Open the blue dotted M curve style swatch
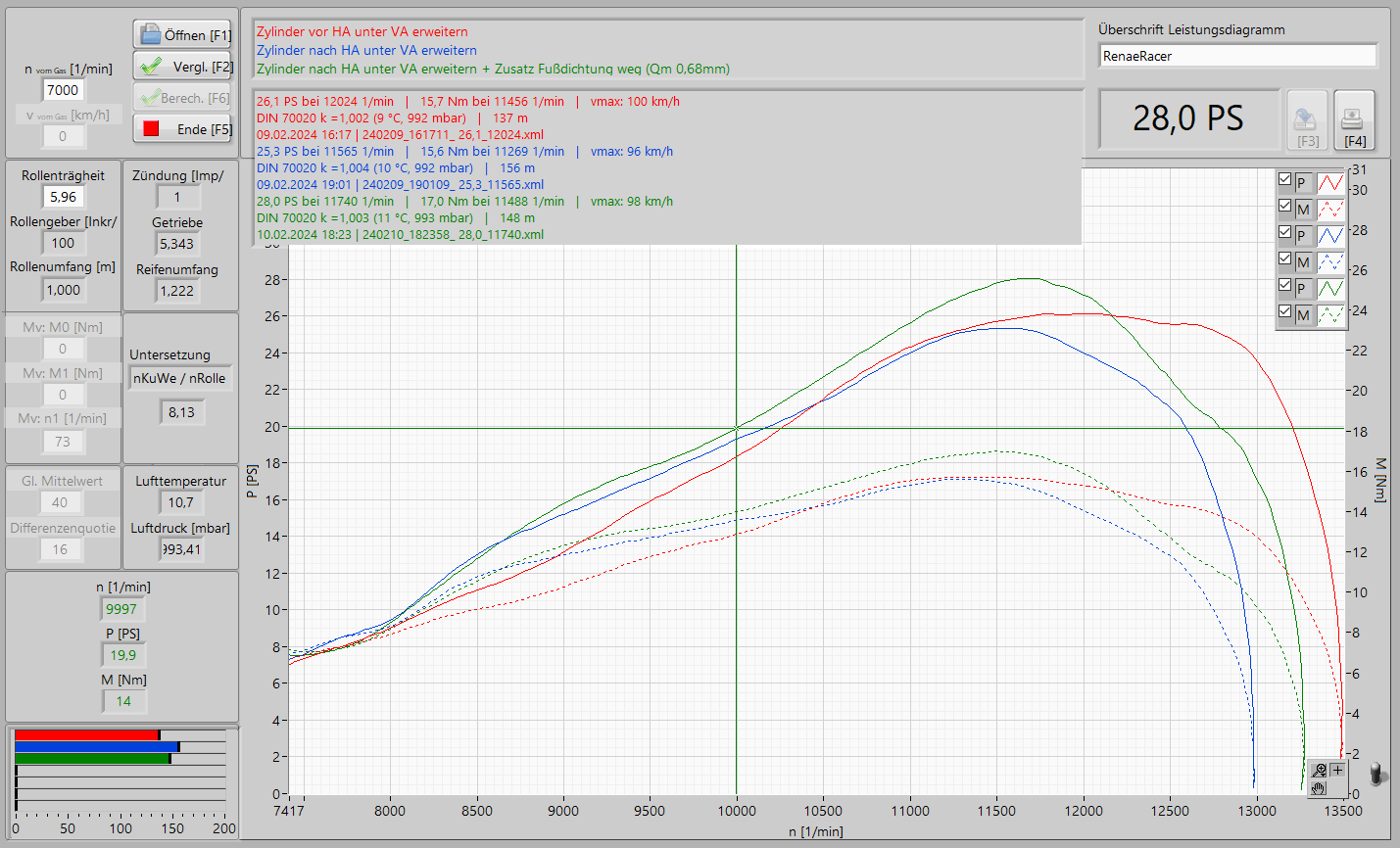The width and height of the screenshot is (1400, 848). [x=1330, y=261]
